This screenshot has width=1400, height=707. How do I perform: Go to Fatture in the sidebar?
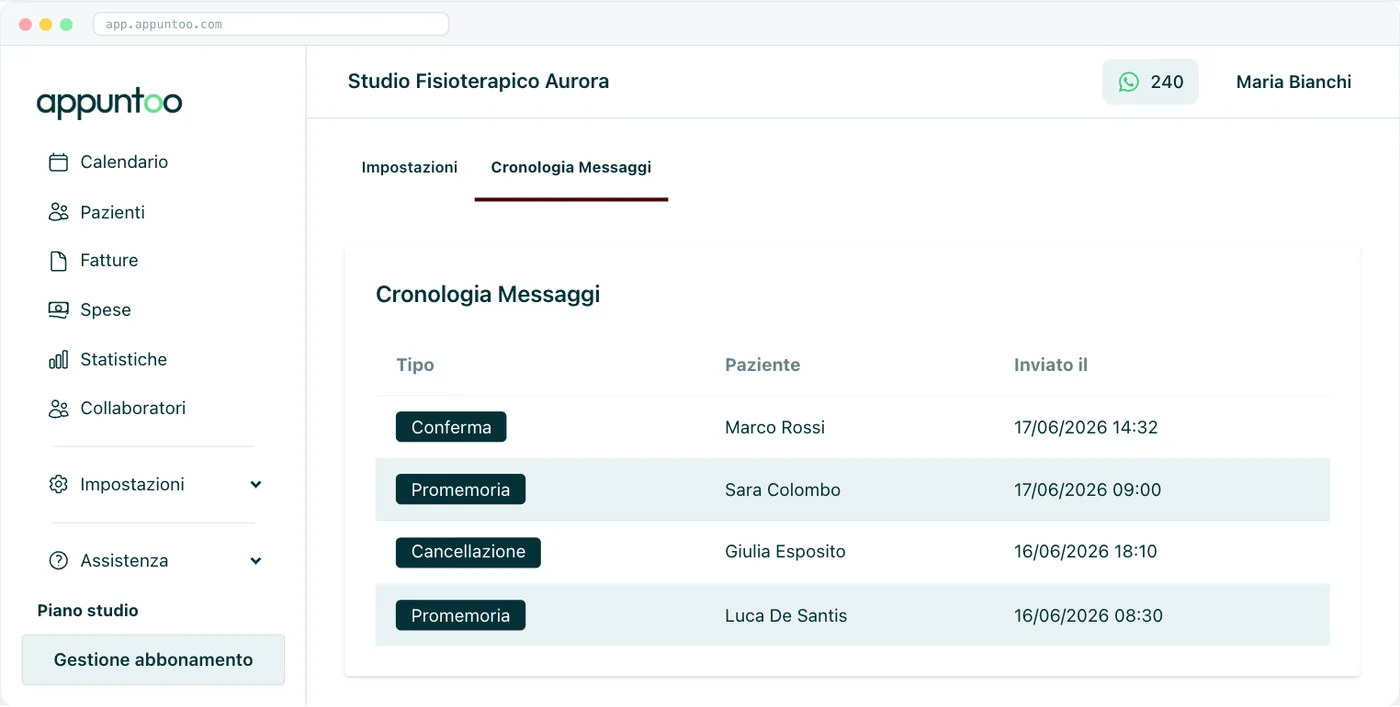pos(109,260)
